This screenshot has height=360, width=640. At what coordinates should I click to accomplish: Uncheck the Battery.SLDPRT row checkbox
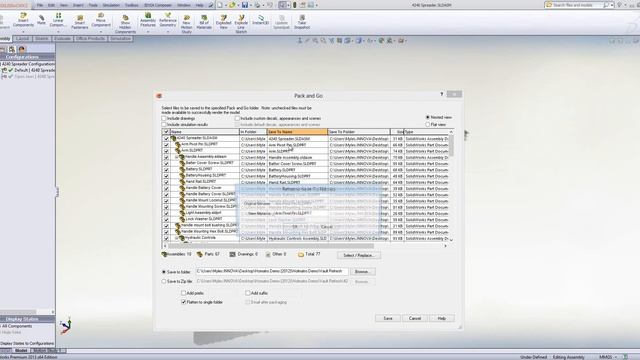pos(166,169)
